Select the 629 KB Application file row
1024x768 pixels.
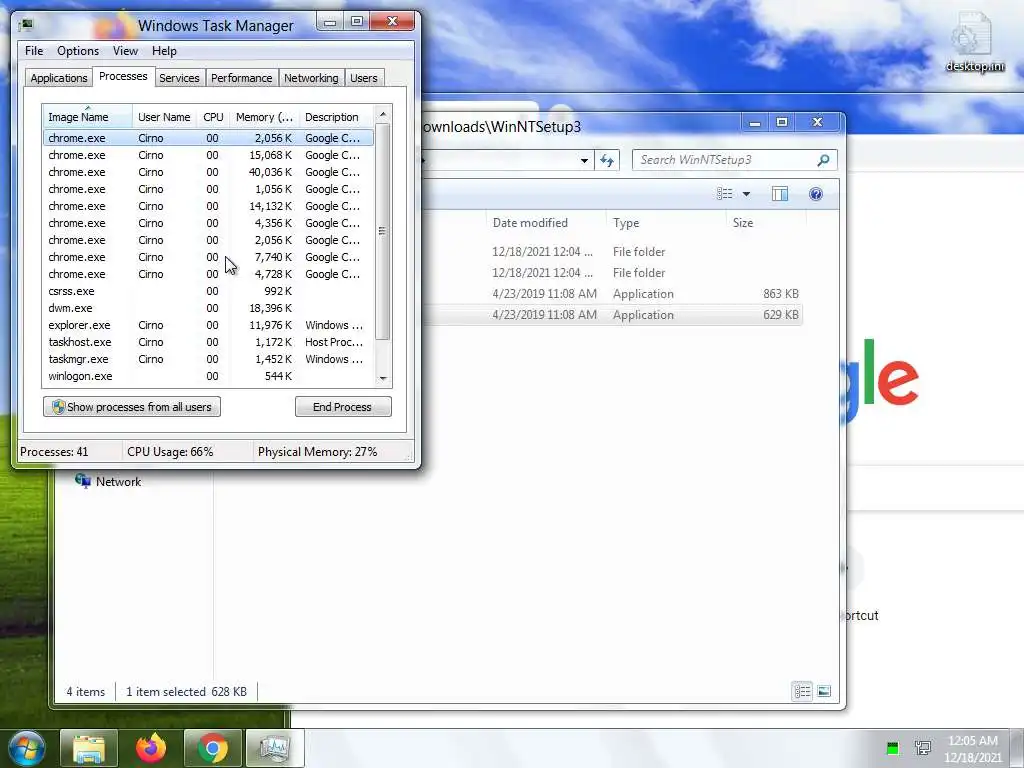click(611, 315)
